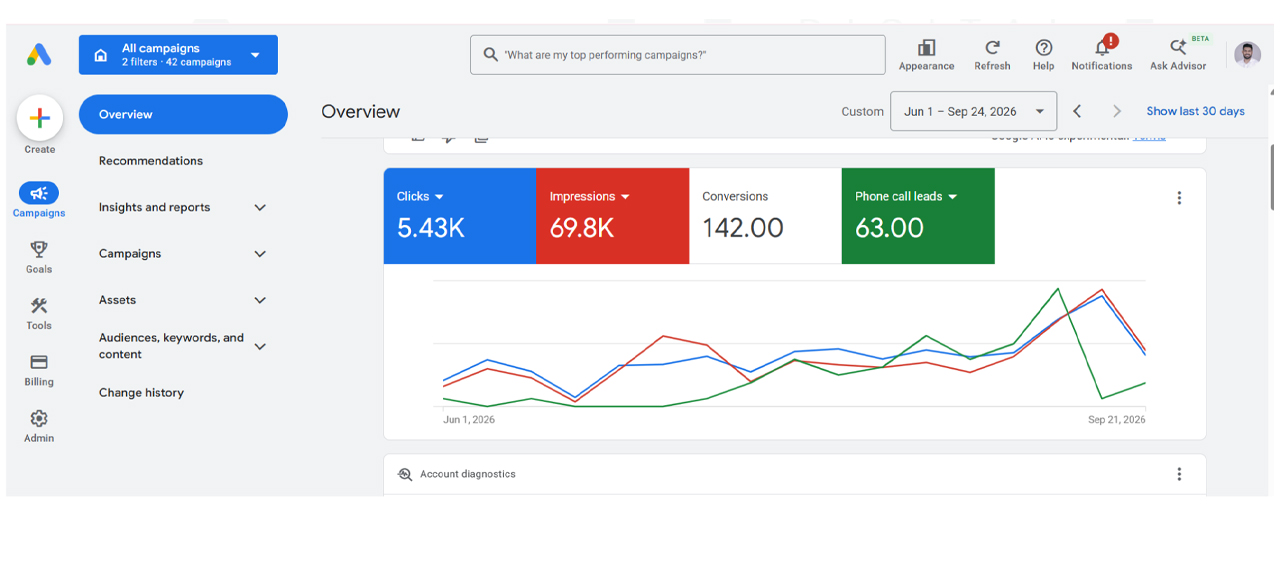Open Change history page
Viewport: 1280px width, 572px height.
141,393
